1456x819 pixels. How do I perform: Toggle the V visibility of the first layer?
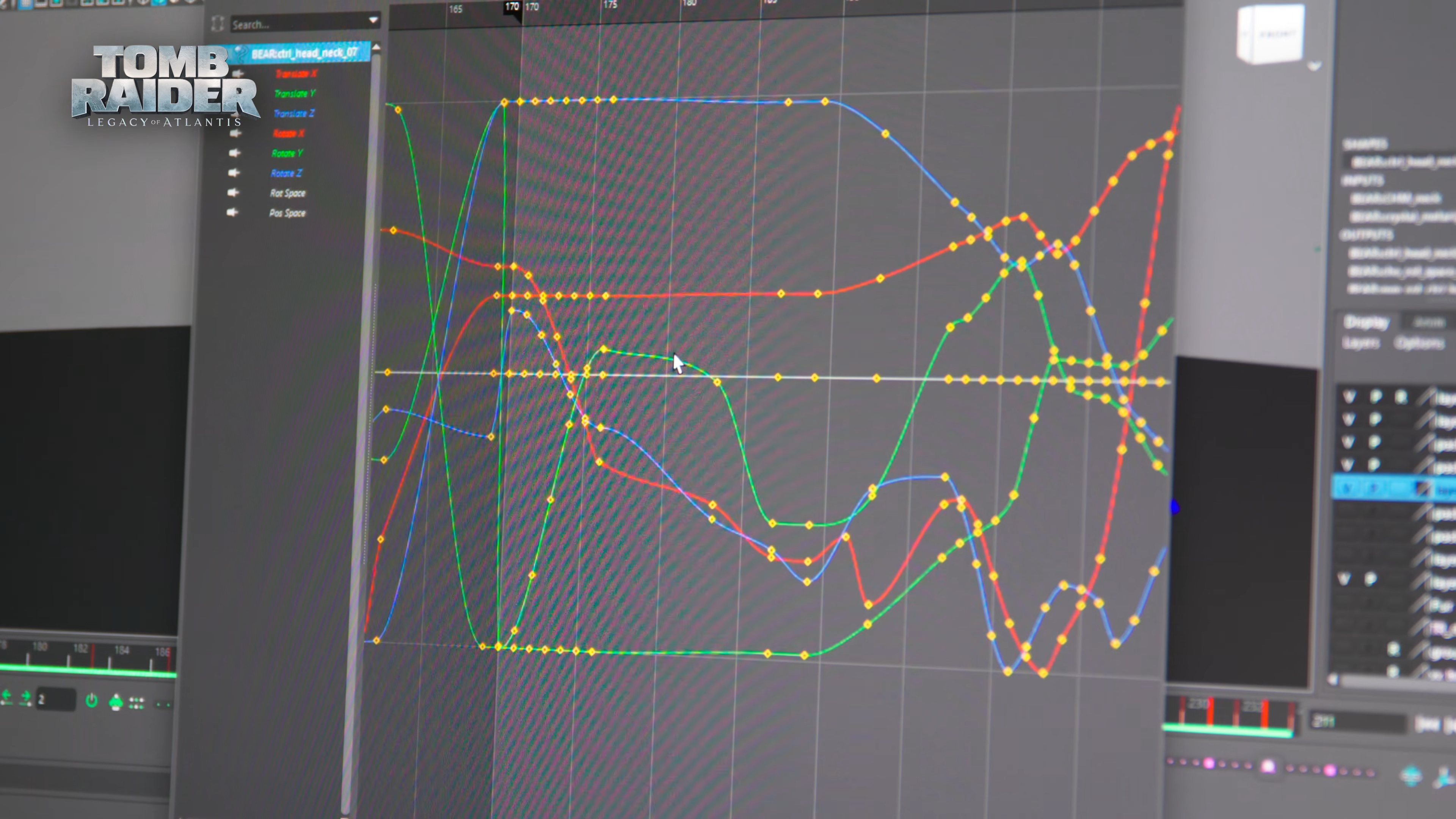point(1349,396)
